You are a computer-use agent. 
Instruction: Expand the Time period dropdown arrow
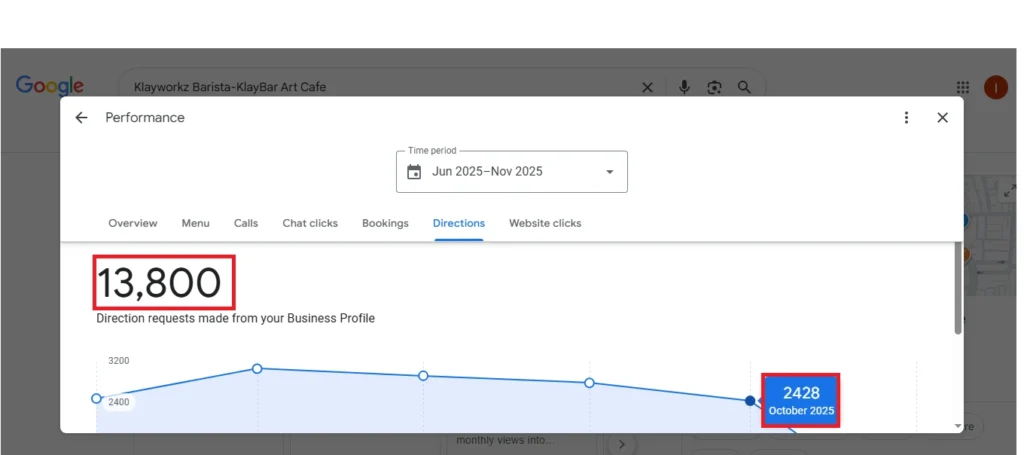[610, 172]
